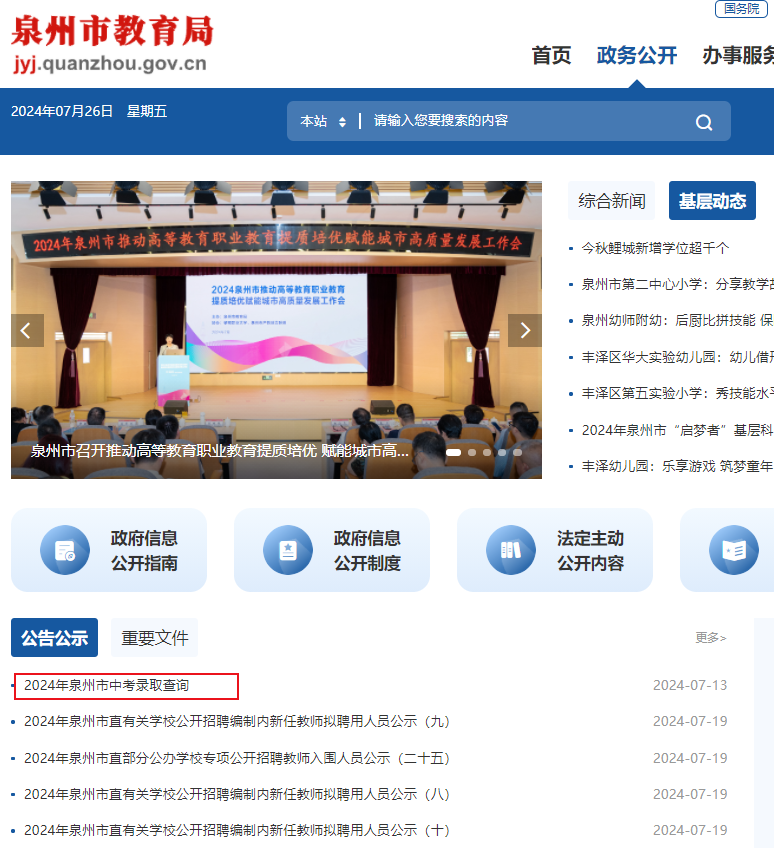Click the partially visible open-book icon card

coord(727,550)
